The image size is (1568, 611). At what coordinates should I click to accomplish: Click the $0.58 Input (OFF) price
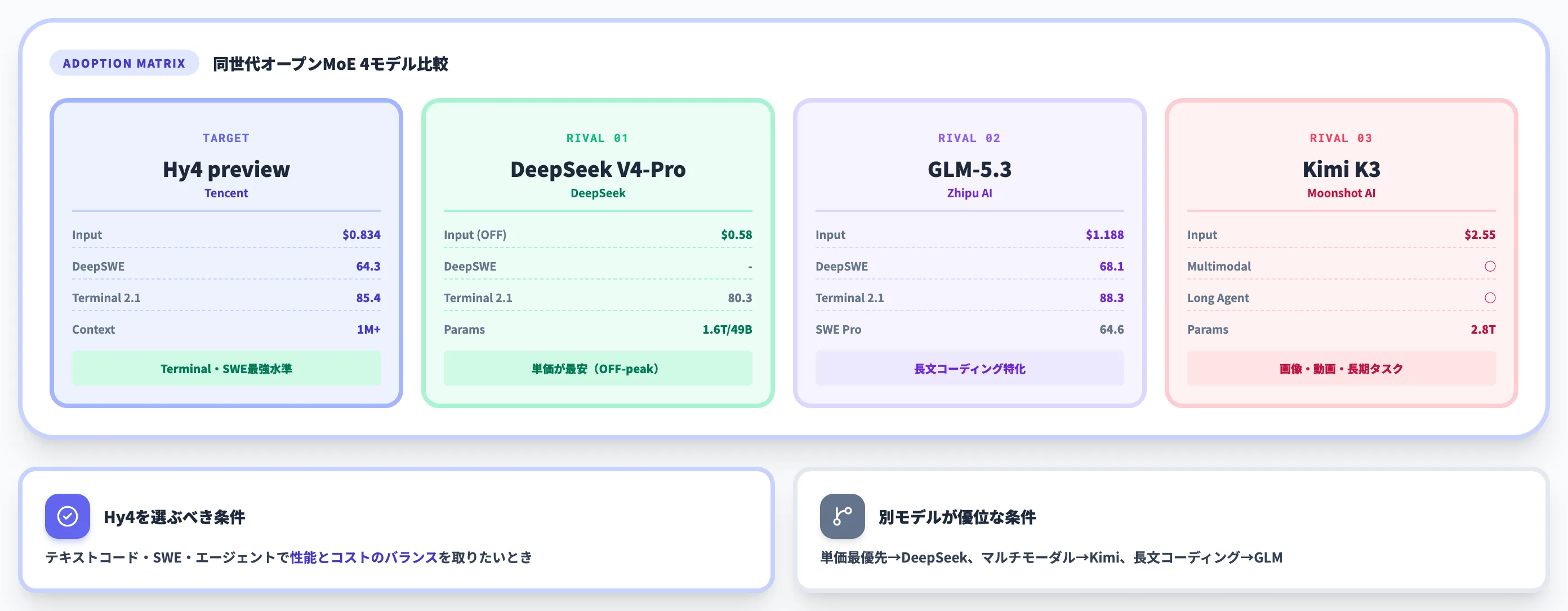(x=737, y=234)
